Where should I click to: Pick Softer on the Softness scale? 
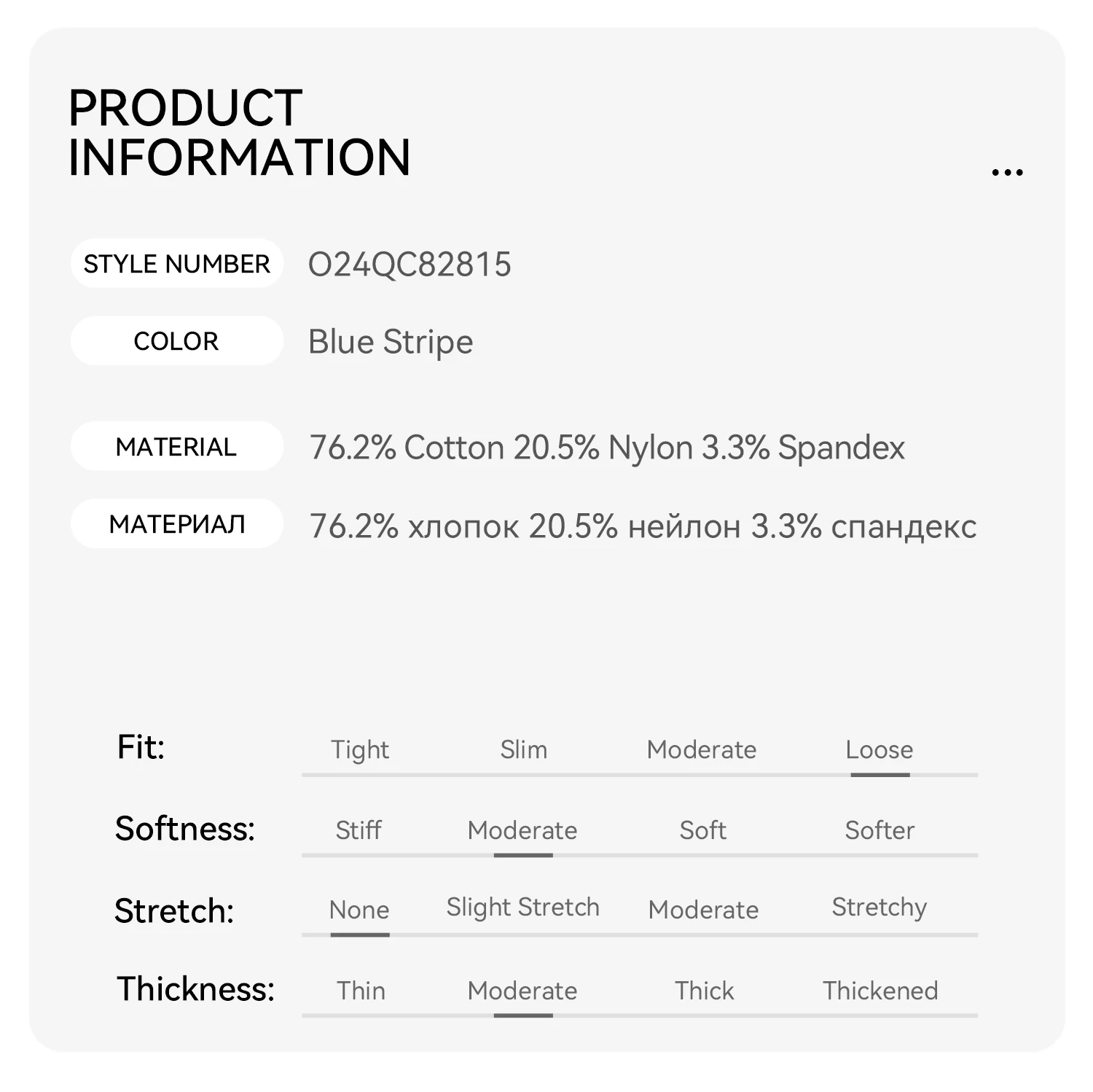pyautogui.click(x=880, y=830)
